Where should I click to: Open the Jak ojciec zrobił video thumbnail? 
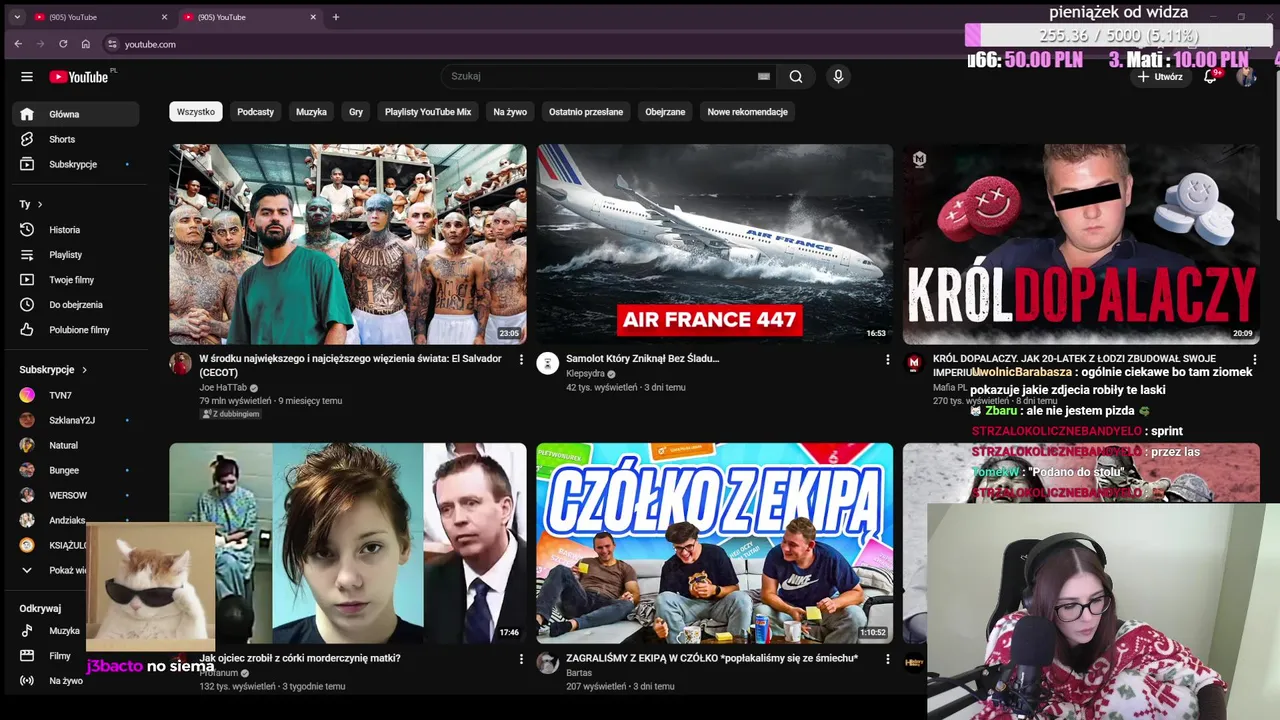click(x=348, y=543)
